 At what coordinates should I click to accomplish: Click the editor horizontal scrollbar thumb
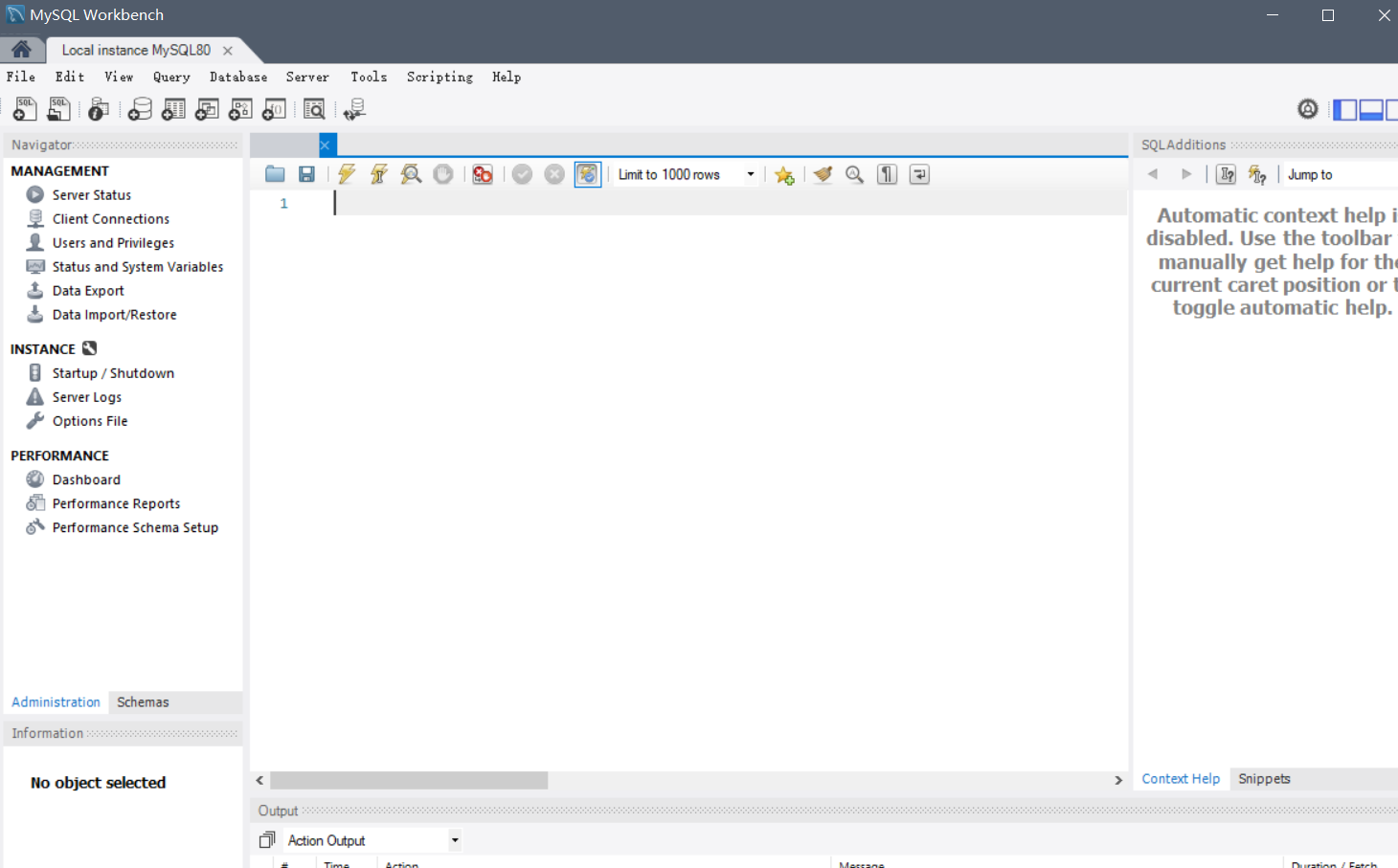pos(409,780)
